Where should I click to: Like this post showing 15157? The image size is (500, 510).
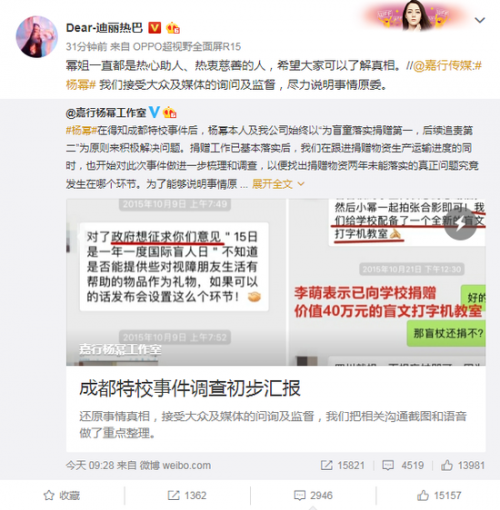coord(439,495)
